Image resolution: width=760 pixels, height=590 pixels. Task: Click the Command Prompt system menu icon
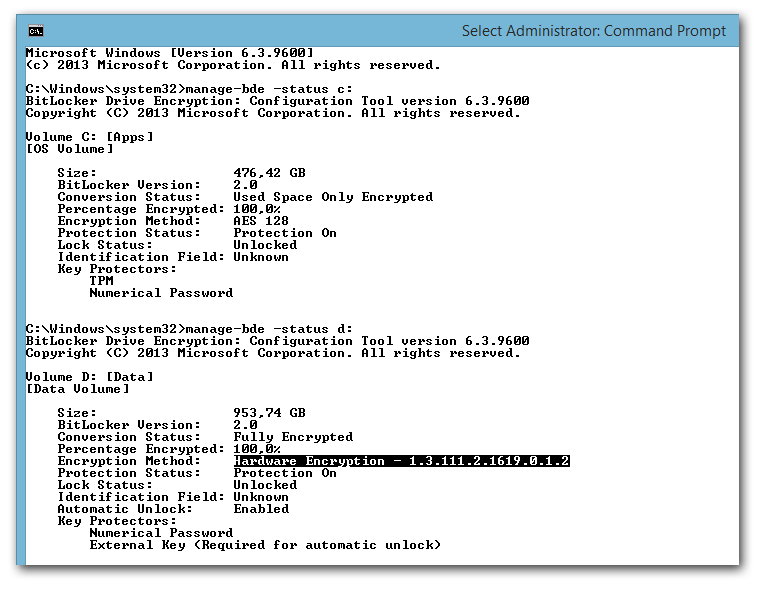click(36, 31)
